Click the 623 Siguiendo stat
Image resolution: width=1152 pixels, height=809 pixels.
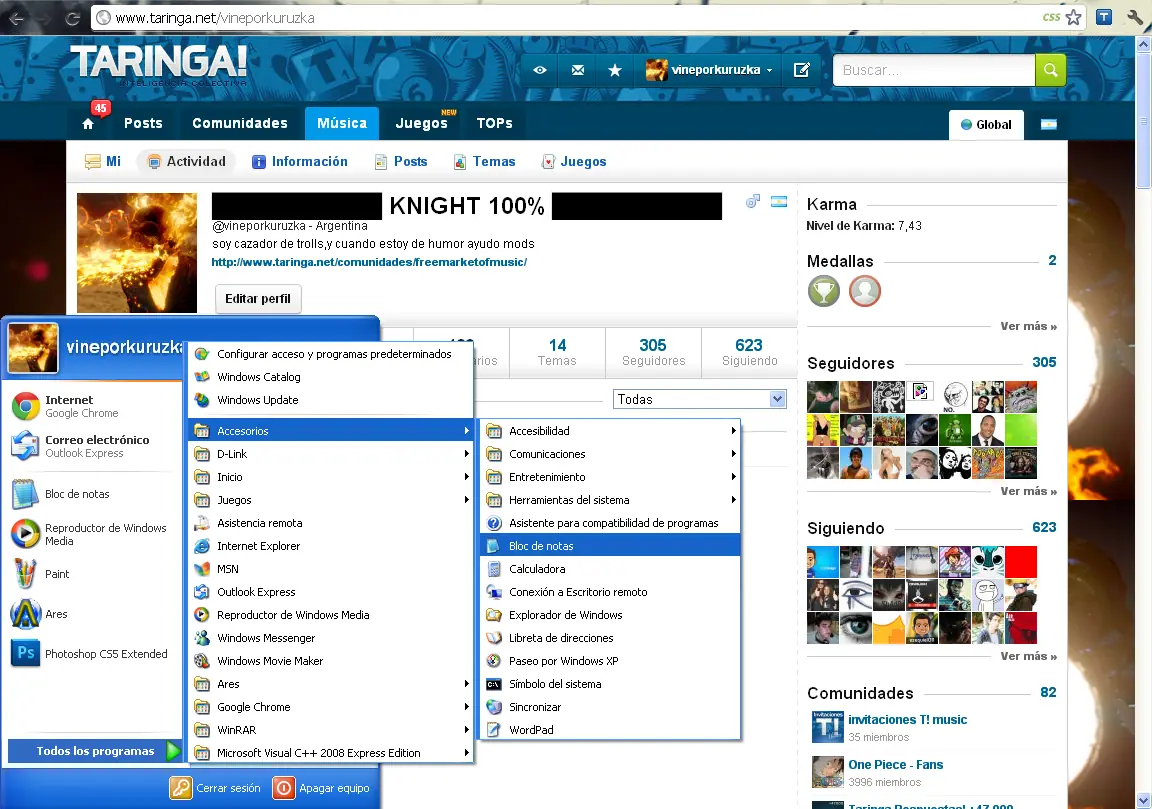tap(749, 352)
